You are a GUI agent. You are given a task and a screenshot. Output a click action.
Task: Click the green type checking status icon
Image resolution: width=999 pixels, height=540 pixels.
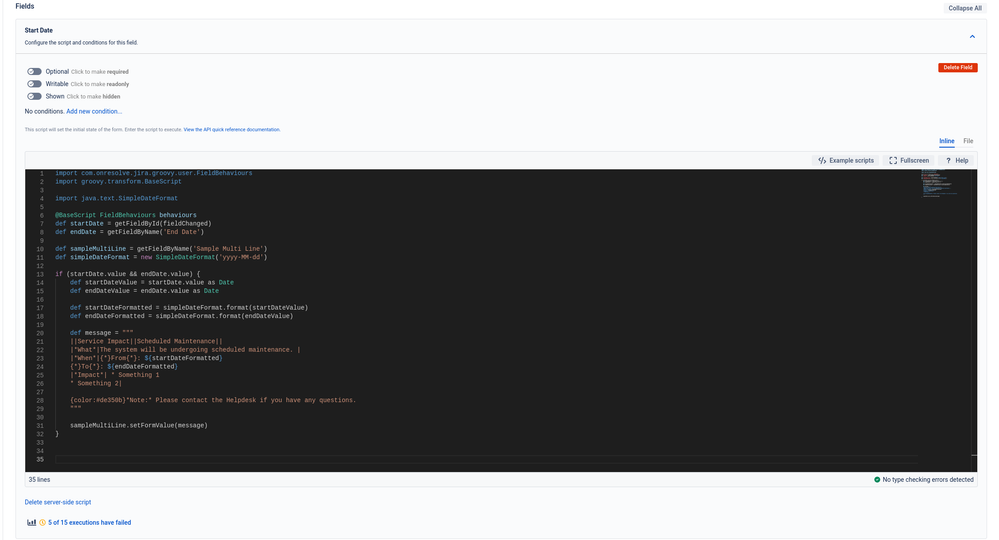point(877,480)
